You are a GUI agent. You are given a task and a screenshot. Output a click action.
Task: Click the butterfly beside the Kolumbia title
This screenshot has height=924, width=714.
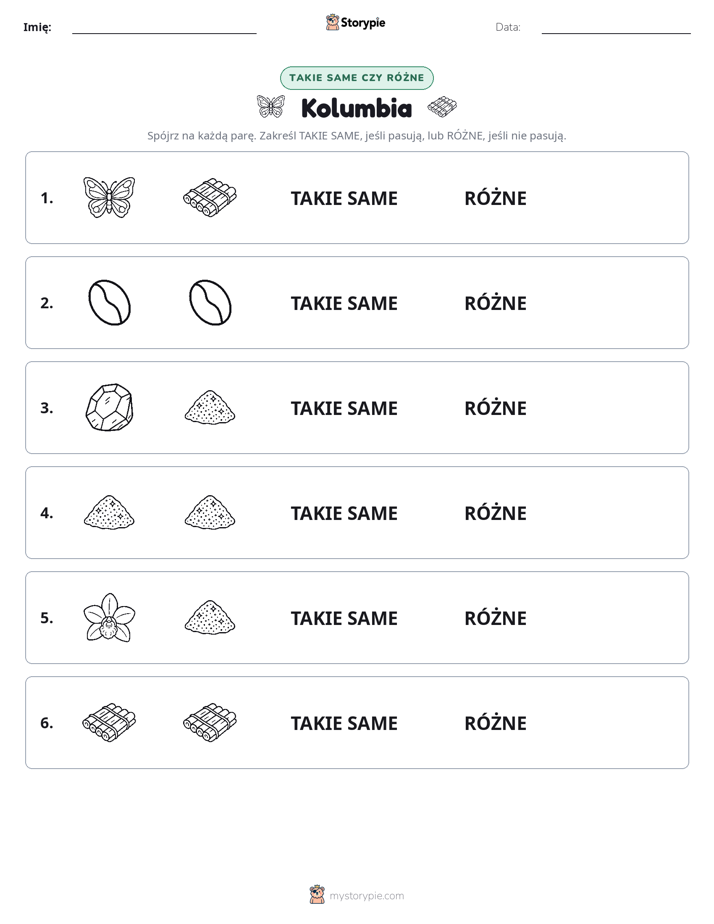pyautogui.click(x=270, y=107)
